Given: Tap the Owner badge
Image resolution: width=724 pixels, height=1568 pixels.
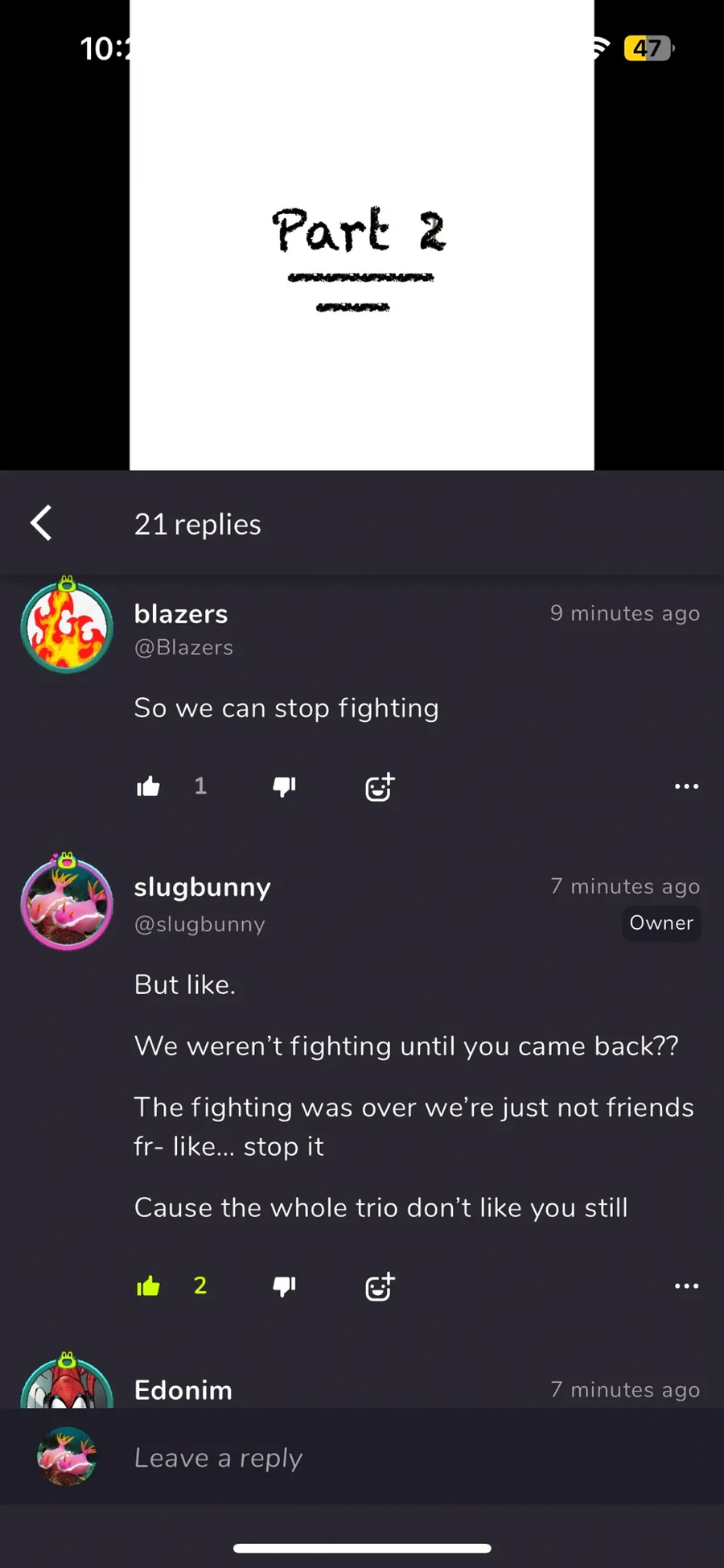Looking at the screenshot, I should click(x=661, y=923).
